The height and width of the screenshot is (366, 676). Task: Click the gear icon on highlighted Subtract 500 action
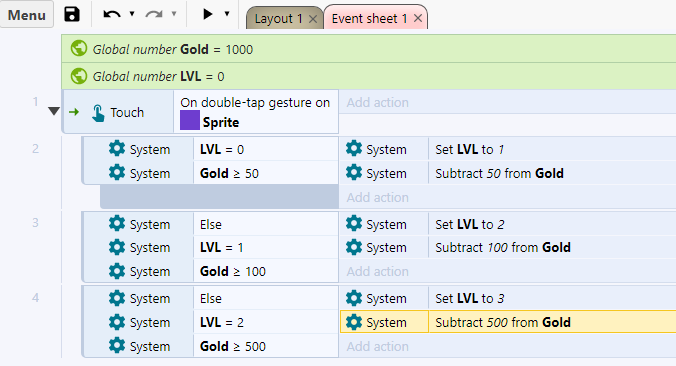(x=354, y=322)
